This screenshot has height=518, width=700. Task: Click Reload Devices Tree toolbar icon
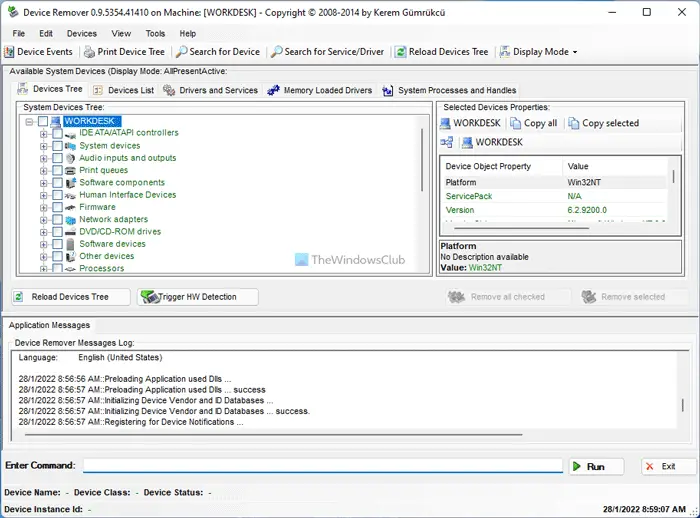[x=401, y=52]
